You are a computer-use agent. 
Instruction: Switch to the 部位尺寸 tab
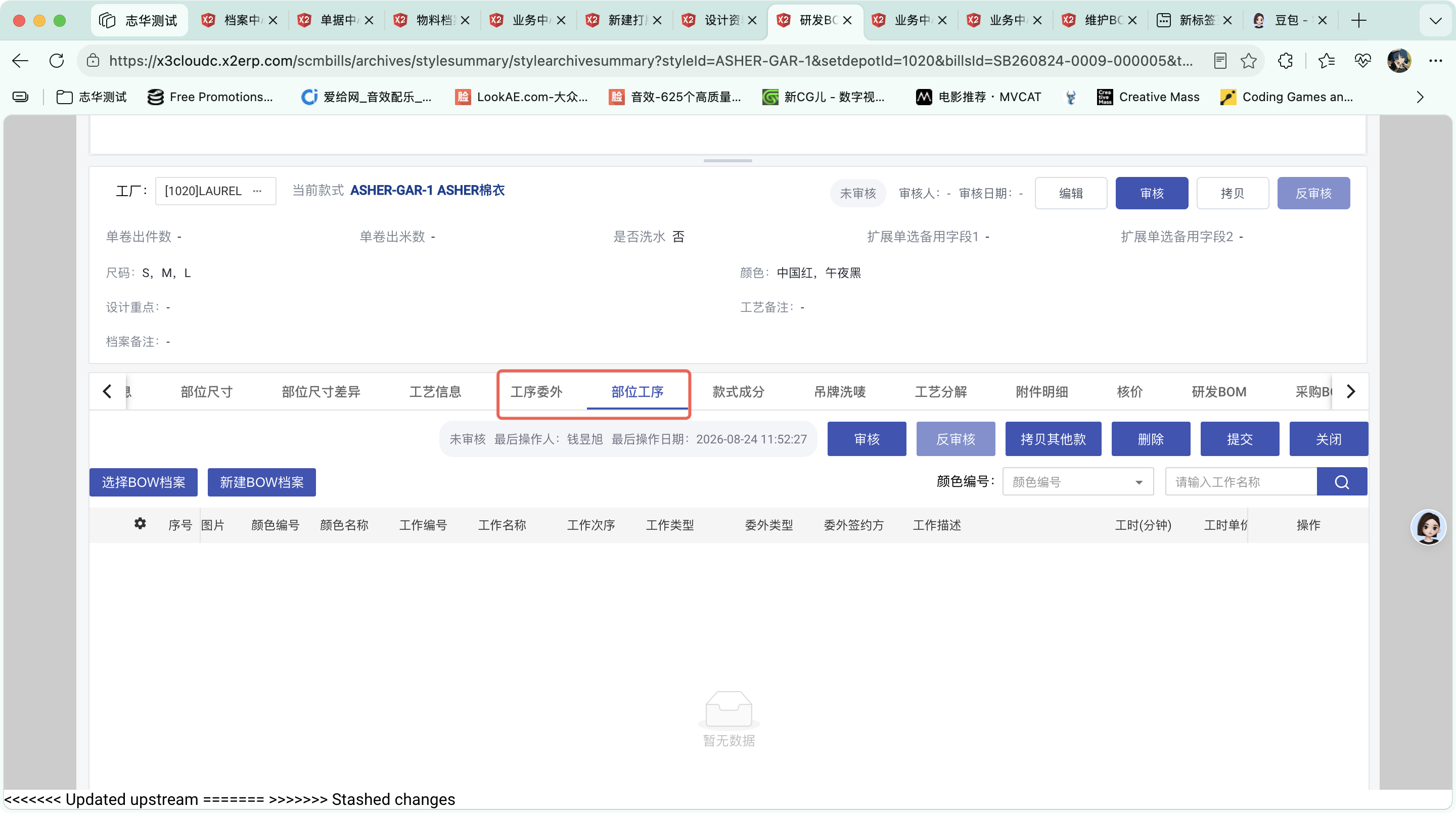(206, 391)
